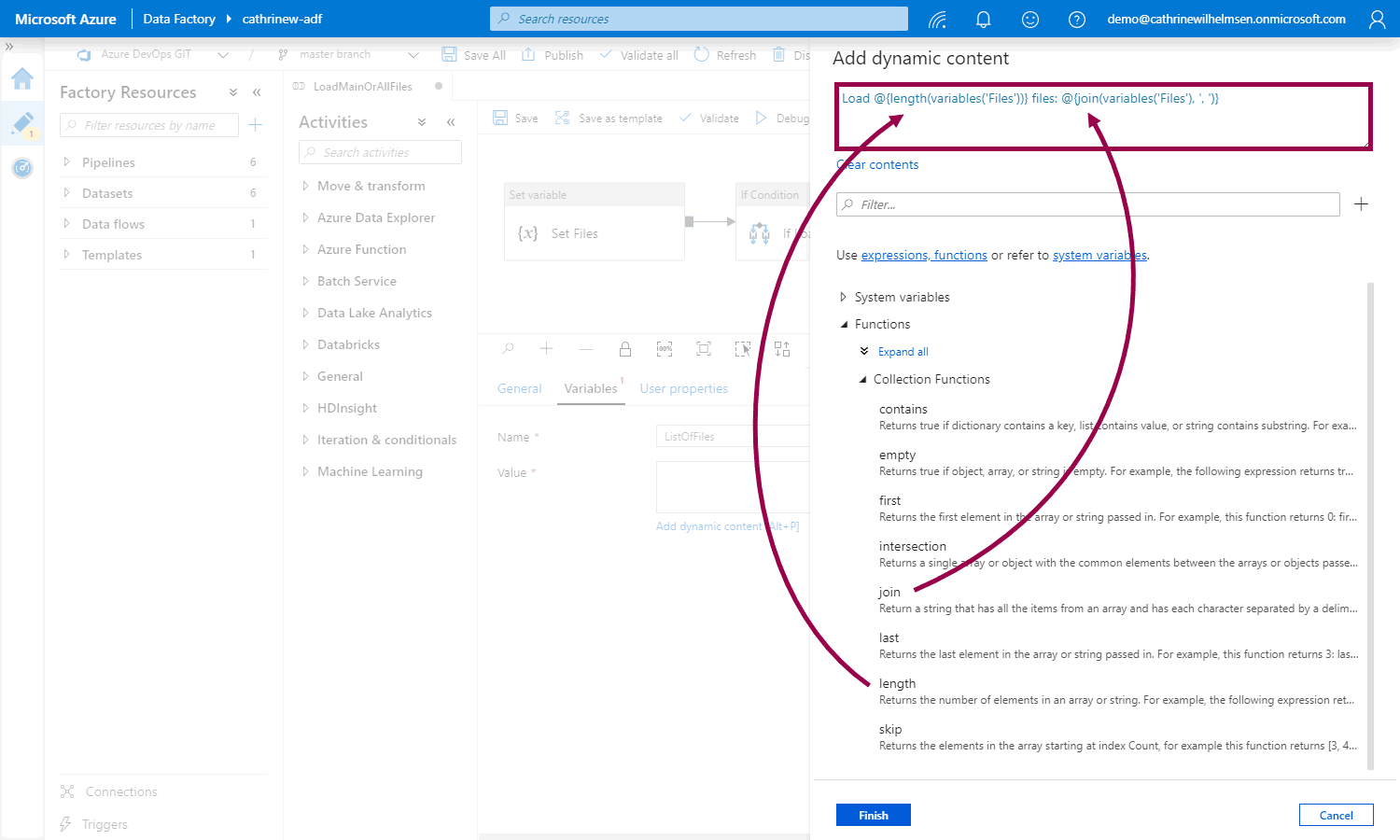Screen dimensions: 1400x840
Task: Click the cloud shell wifi-like icon
Action: 937,19
